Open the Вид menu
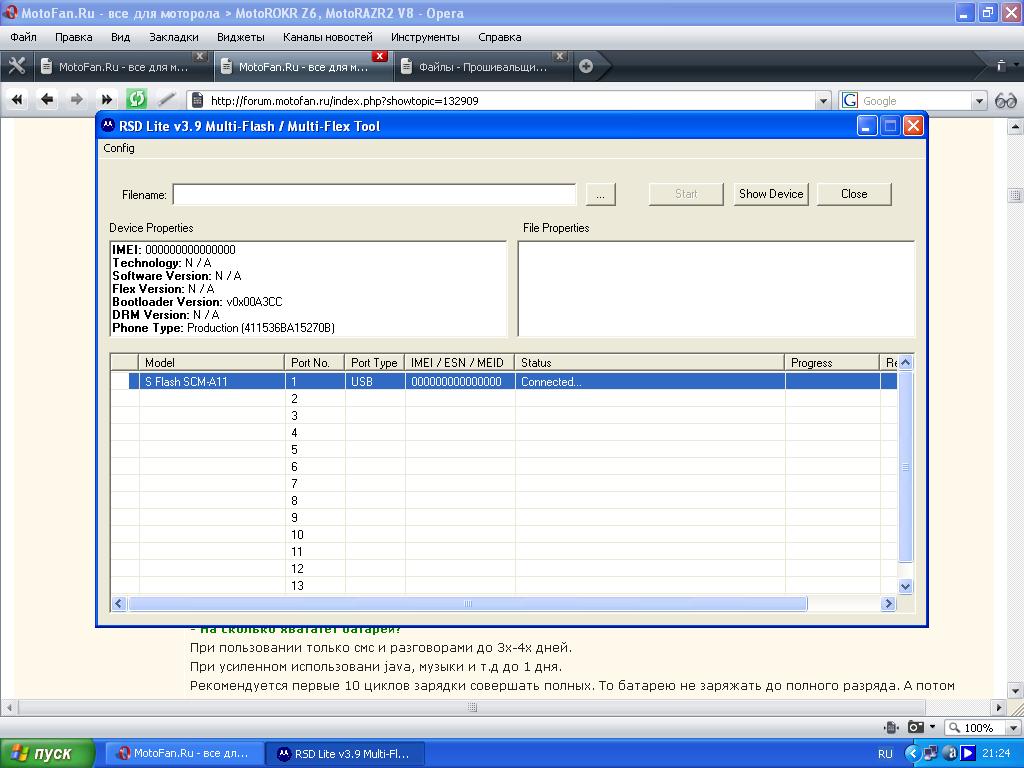Screen dimensions: 1024x768 click(120, 37)
